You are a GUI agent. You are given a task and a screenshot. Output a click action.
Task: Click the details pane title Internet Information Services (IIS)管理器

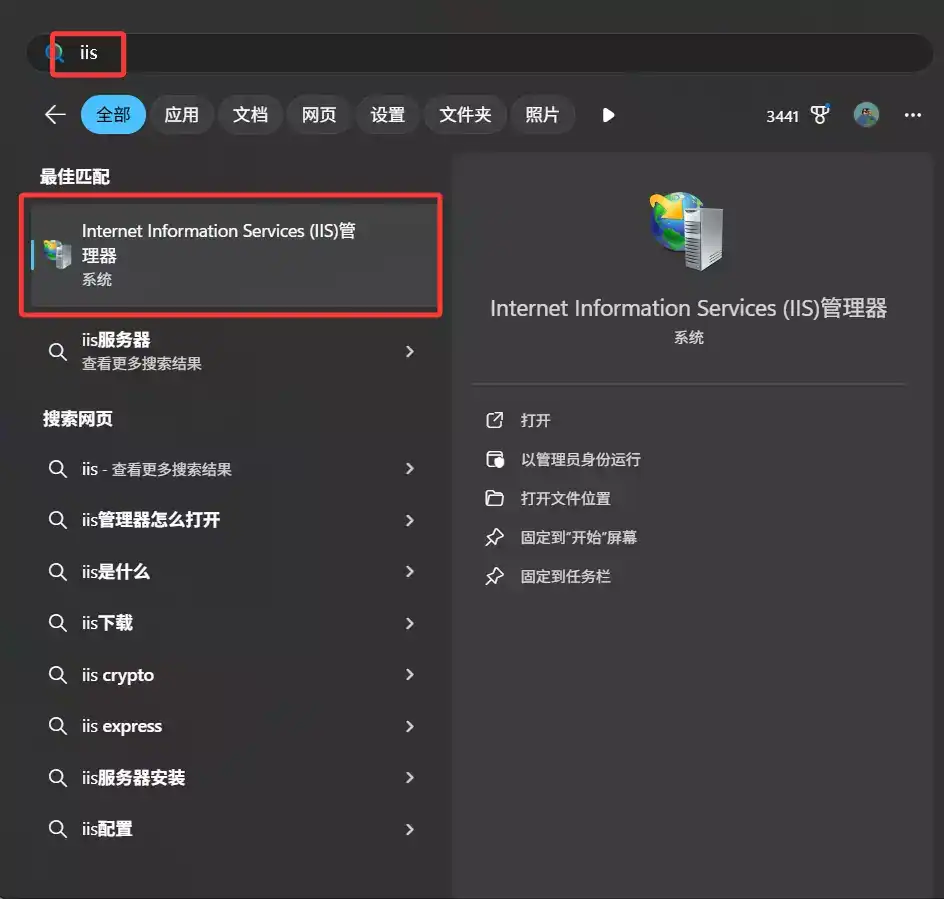688,308
